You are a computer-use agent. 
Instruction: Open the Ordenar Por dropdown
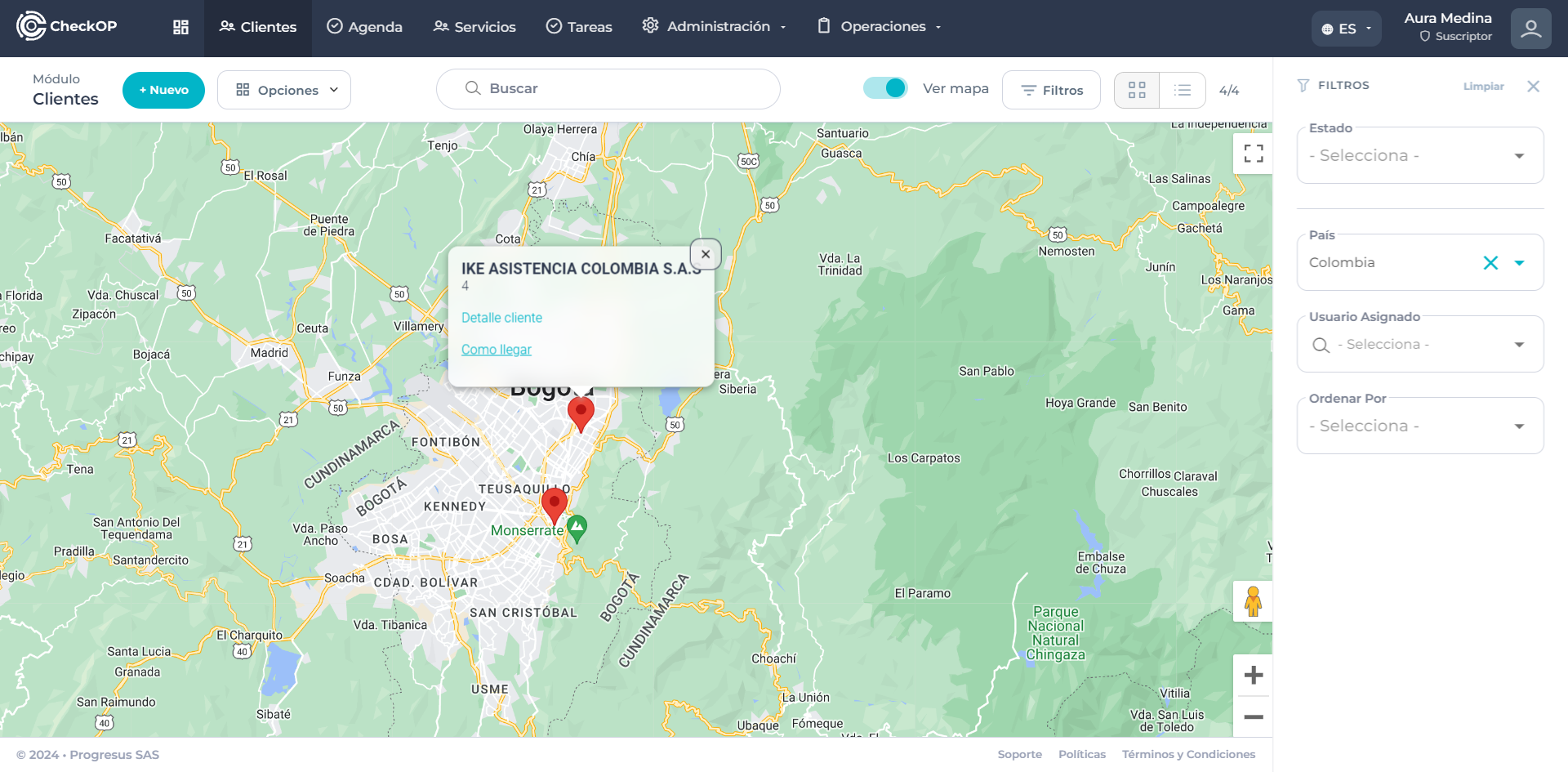tap(1420, 426)
